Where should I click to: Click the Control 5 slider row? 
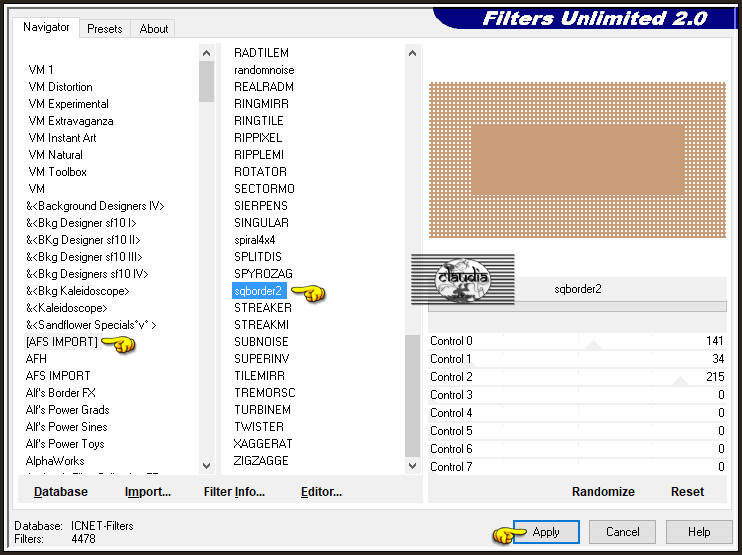[x=577, y=431]
